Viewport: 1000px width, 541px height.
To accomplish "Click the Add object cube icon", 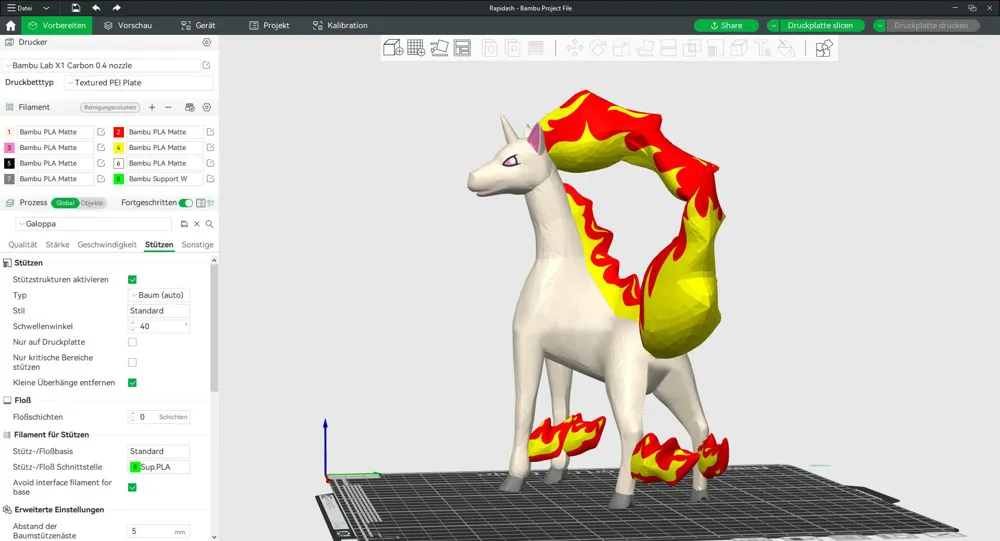I will pos(393,48).
